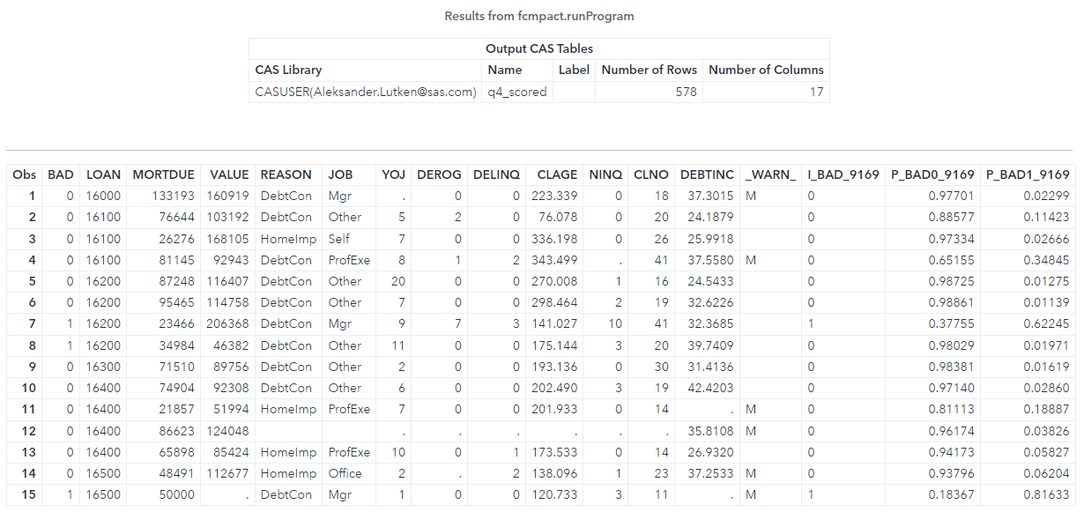Click the Number of Rows header

[x=648, y=70]
